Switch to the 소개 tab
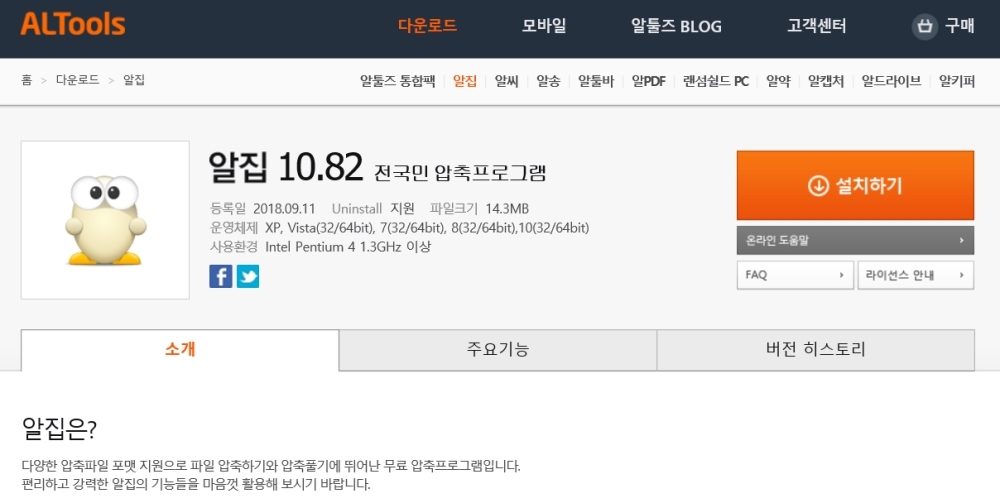The height and width of the screenshot is (503, 1000). [180, 349]
